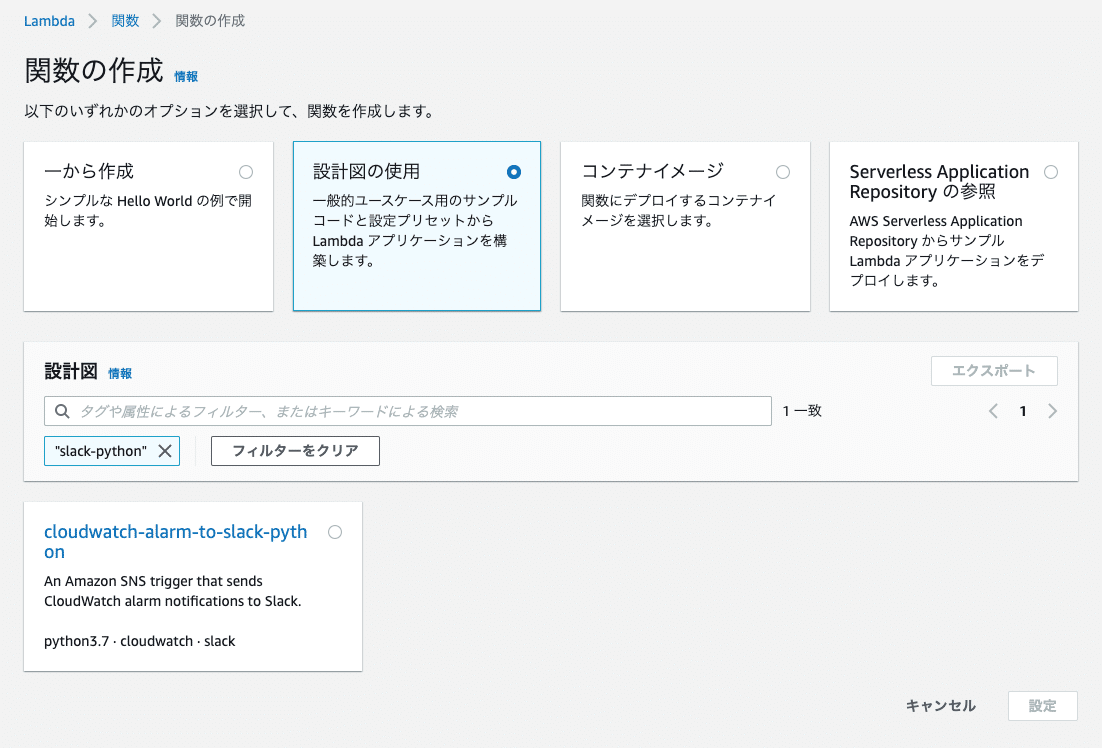Open the 情報 link beside 関数の作成

(186, 76)
